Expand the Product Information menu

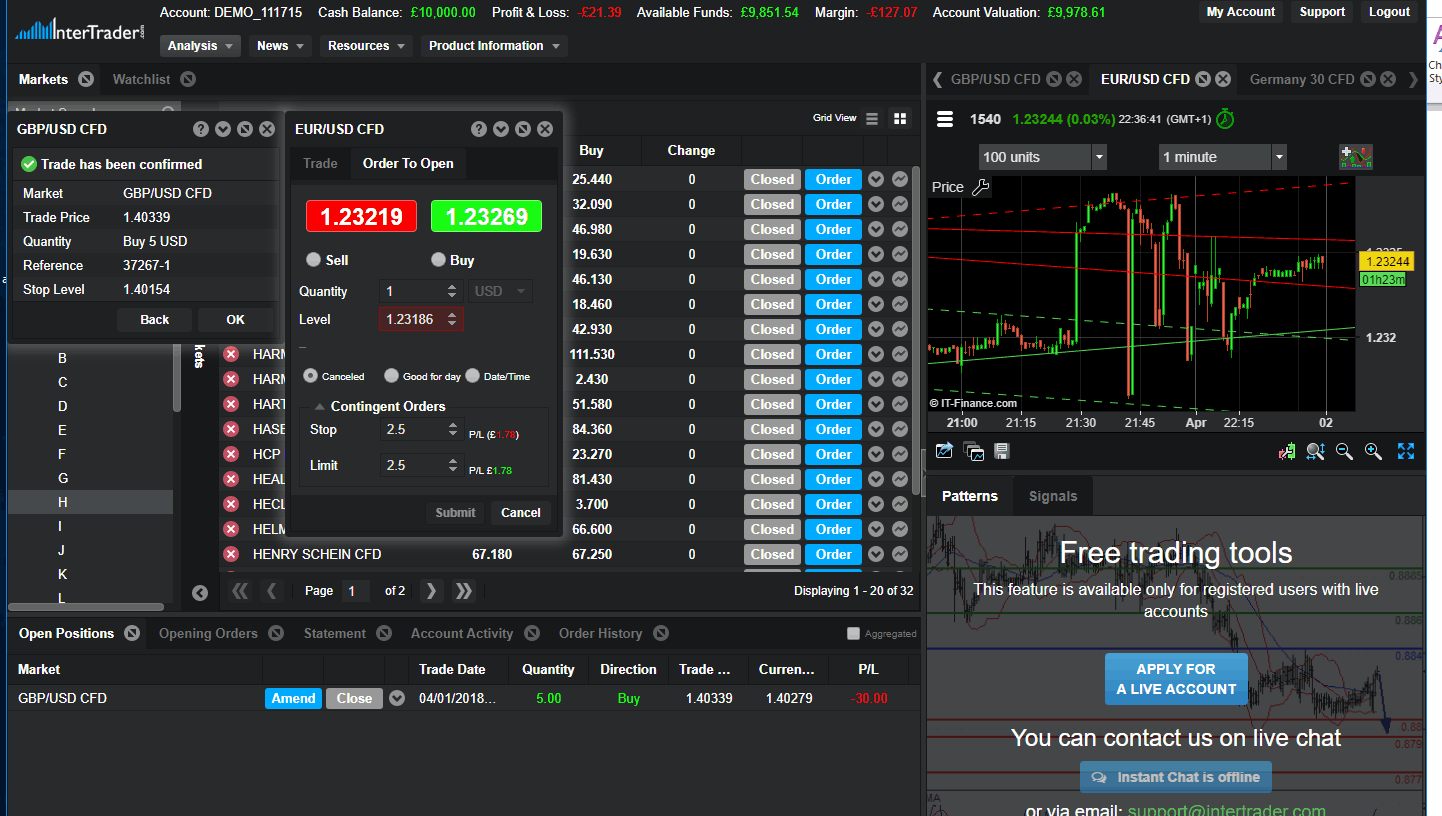(494, 46)
